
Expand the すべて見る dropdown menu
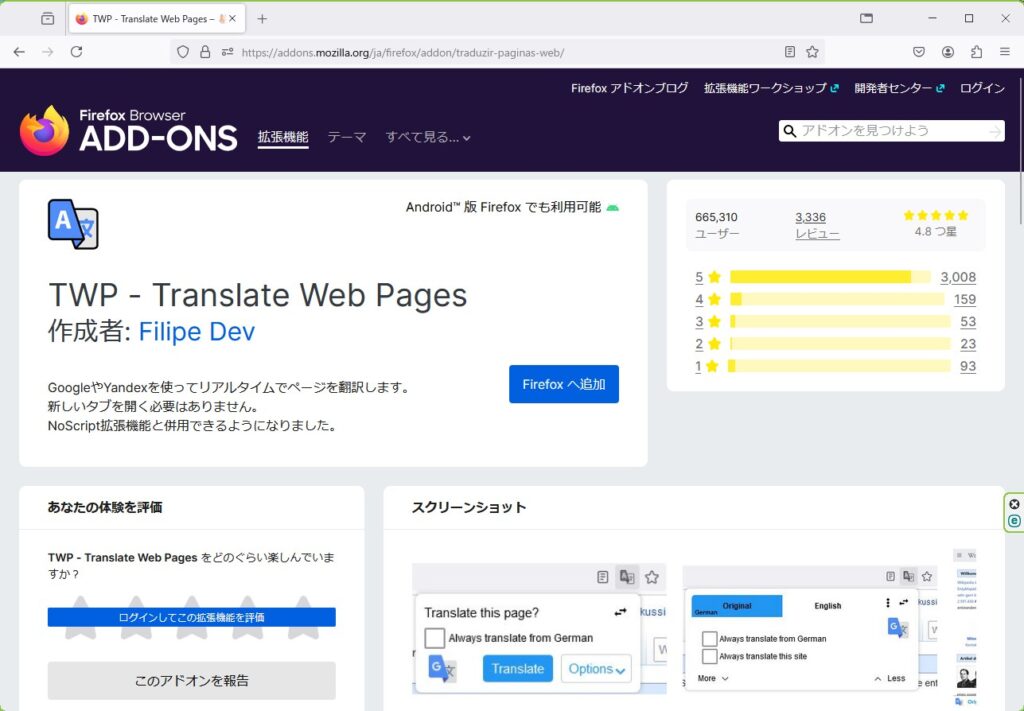click(x=428, y=138)
